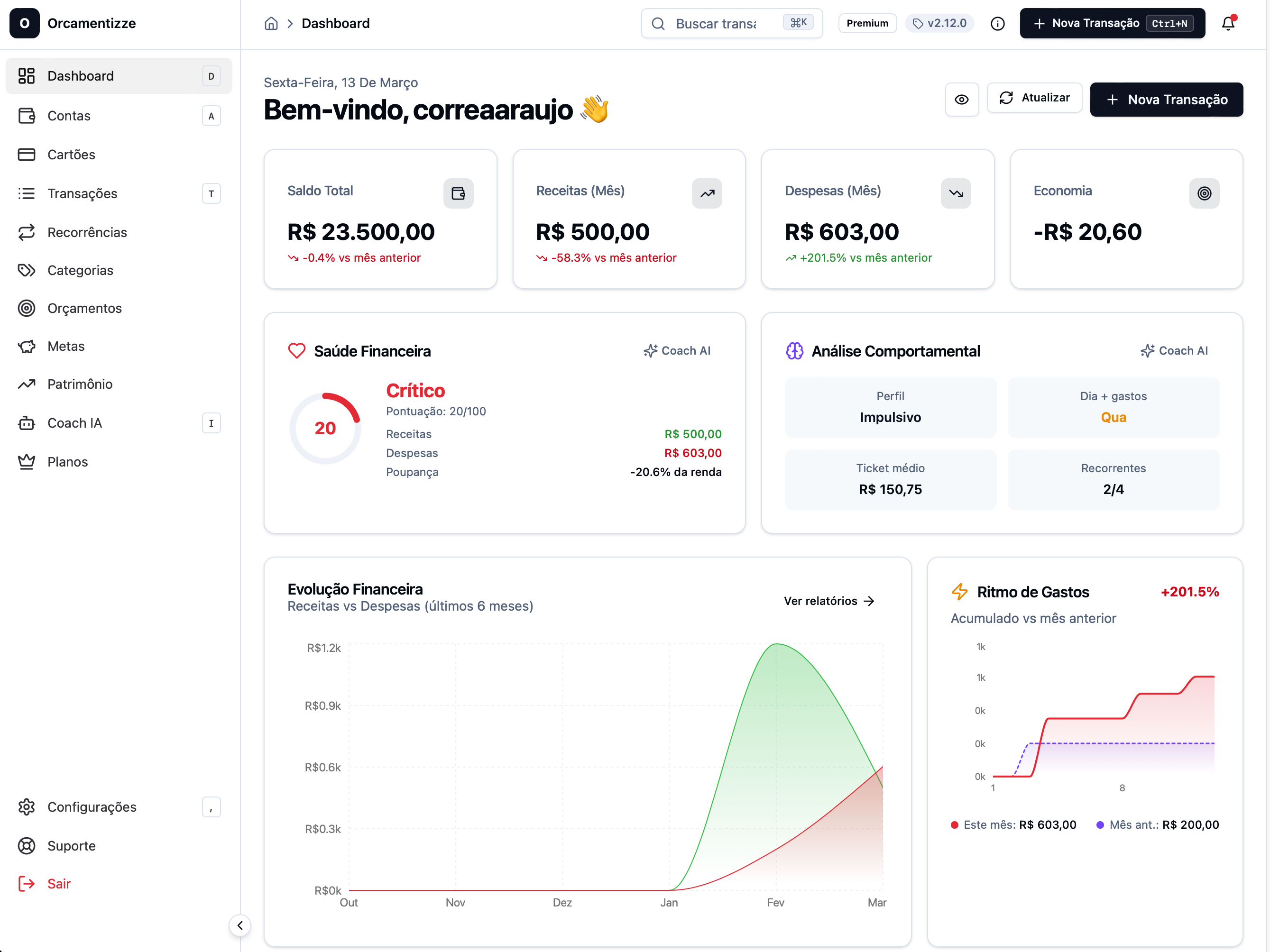Click the trending-up icon on Receitas card
This screenshot has width=1270, height=952.
click(x=707, y=193)
